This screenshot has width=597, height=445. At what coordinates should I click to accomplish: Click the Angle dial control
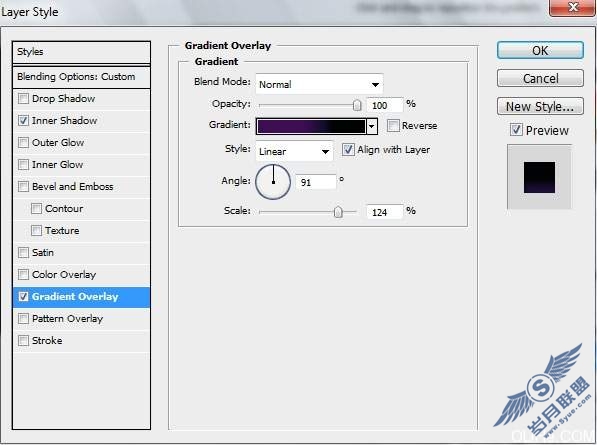273,182
